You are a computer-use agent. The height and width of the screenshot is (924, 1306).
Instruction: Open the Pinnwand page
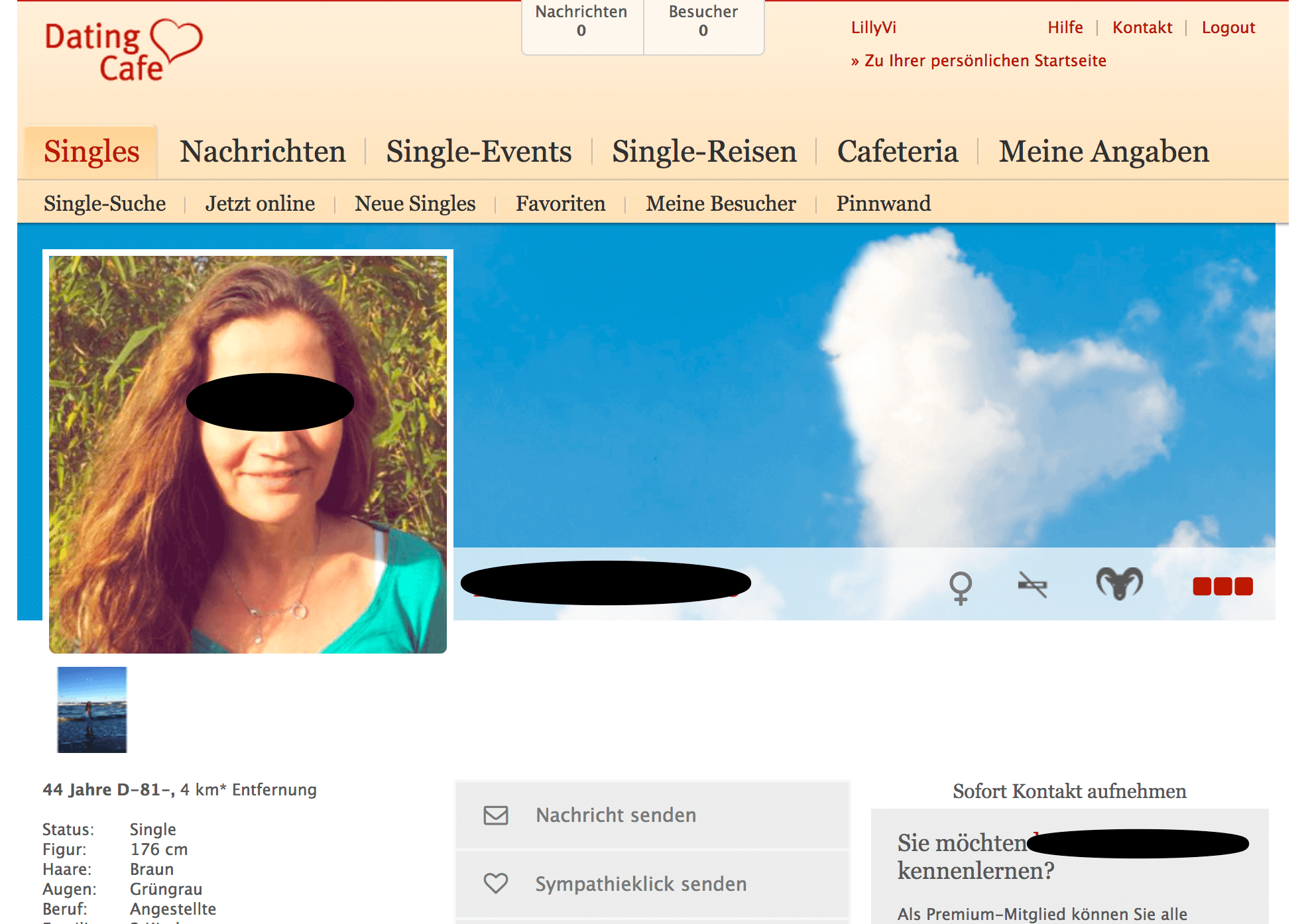(x=883, y=203)
